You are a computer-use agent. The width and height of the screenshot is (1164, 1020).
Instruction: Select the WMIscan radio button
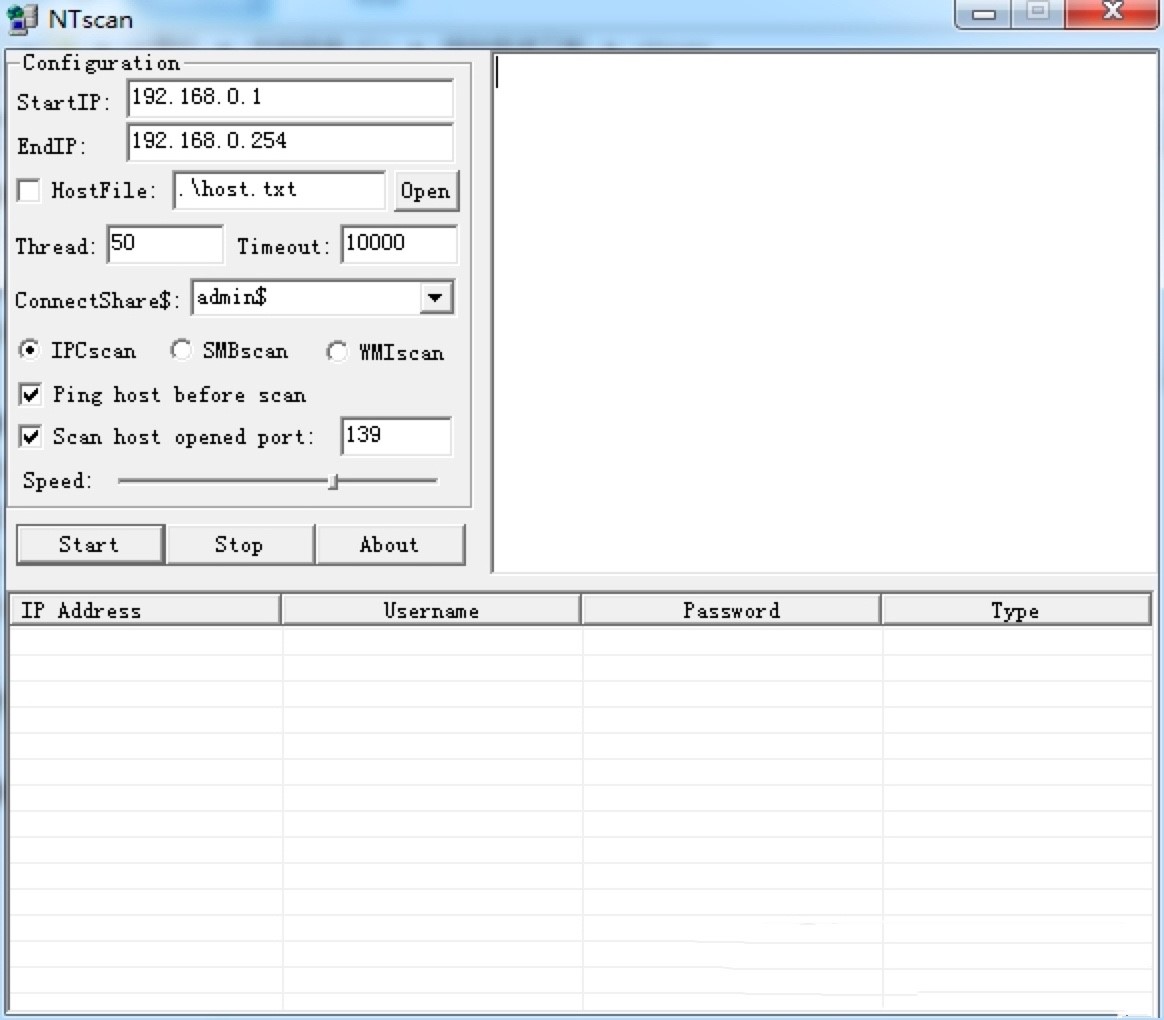pos(337,351)
